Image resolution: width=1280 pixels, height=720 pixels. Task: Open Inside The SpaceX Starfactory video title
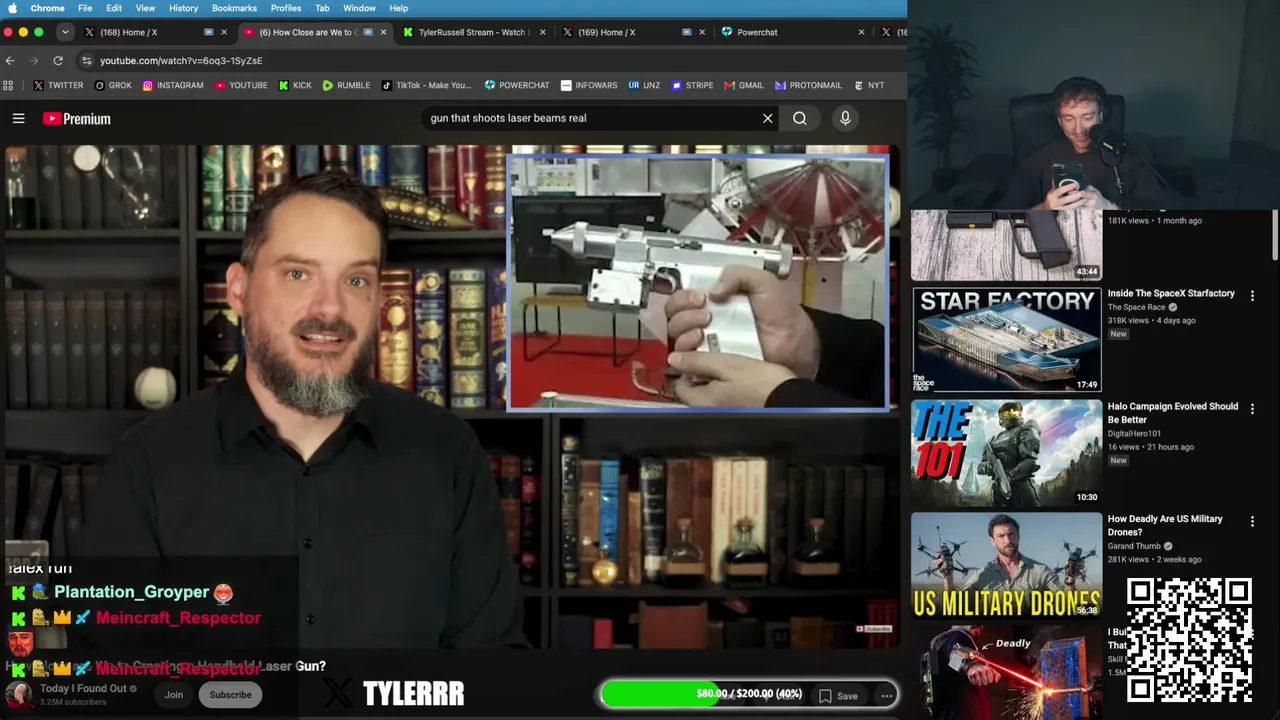[1171, 294]
